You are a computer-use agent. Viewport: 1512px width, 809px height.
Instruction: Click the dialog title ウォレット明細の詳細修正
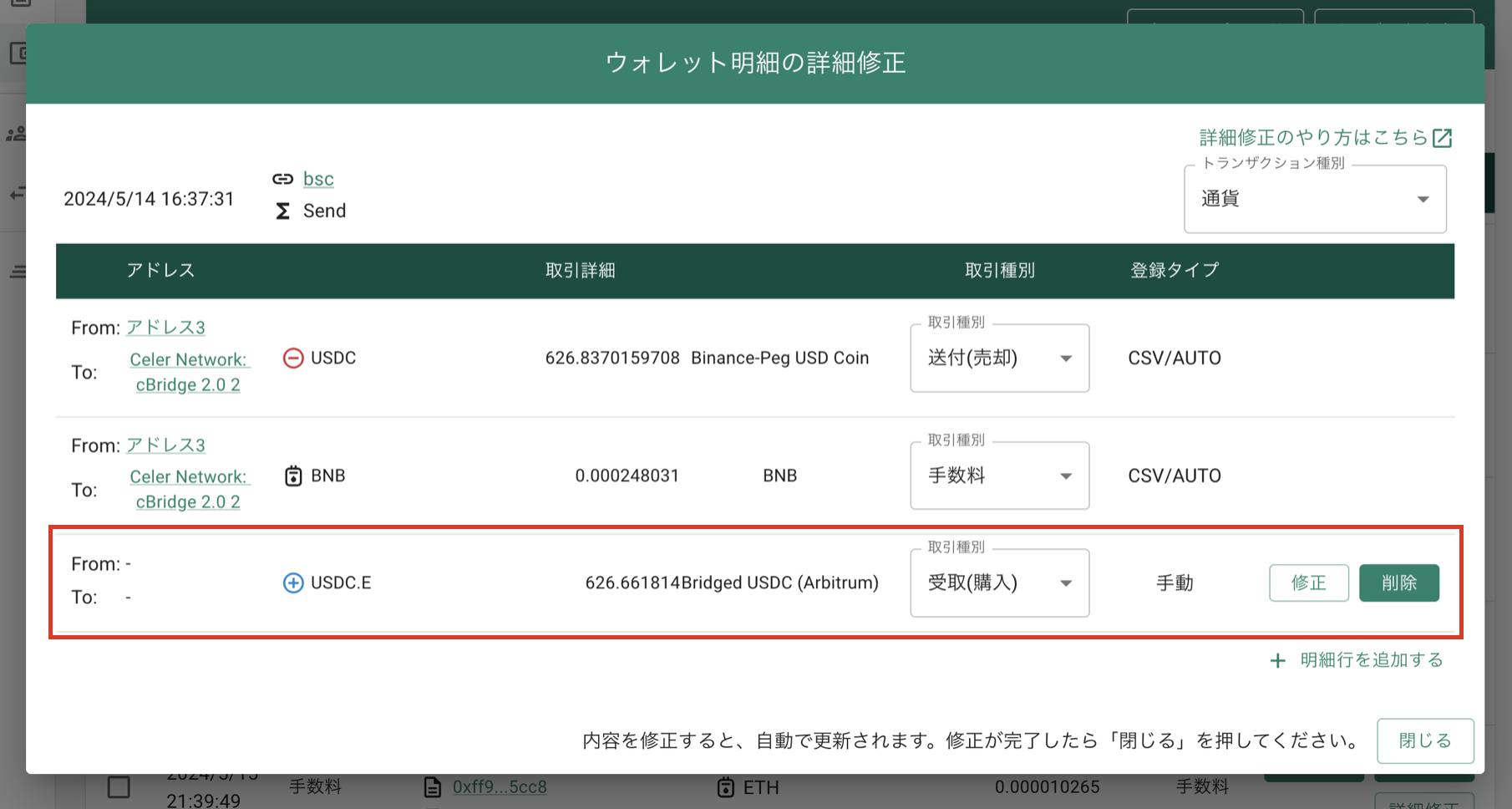[755, 64]
